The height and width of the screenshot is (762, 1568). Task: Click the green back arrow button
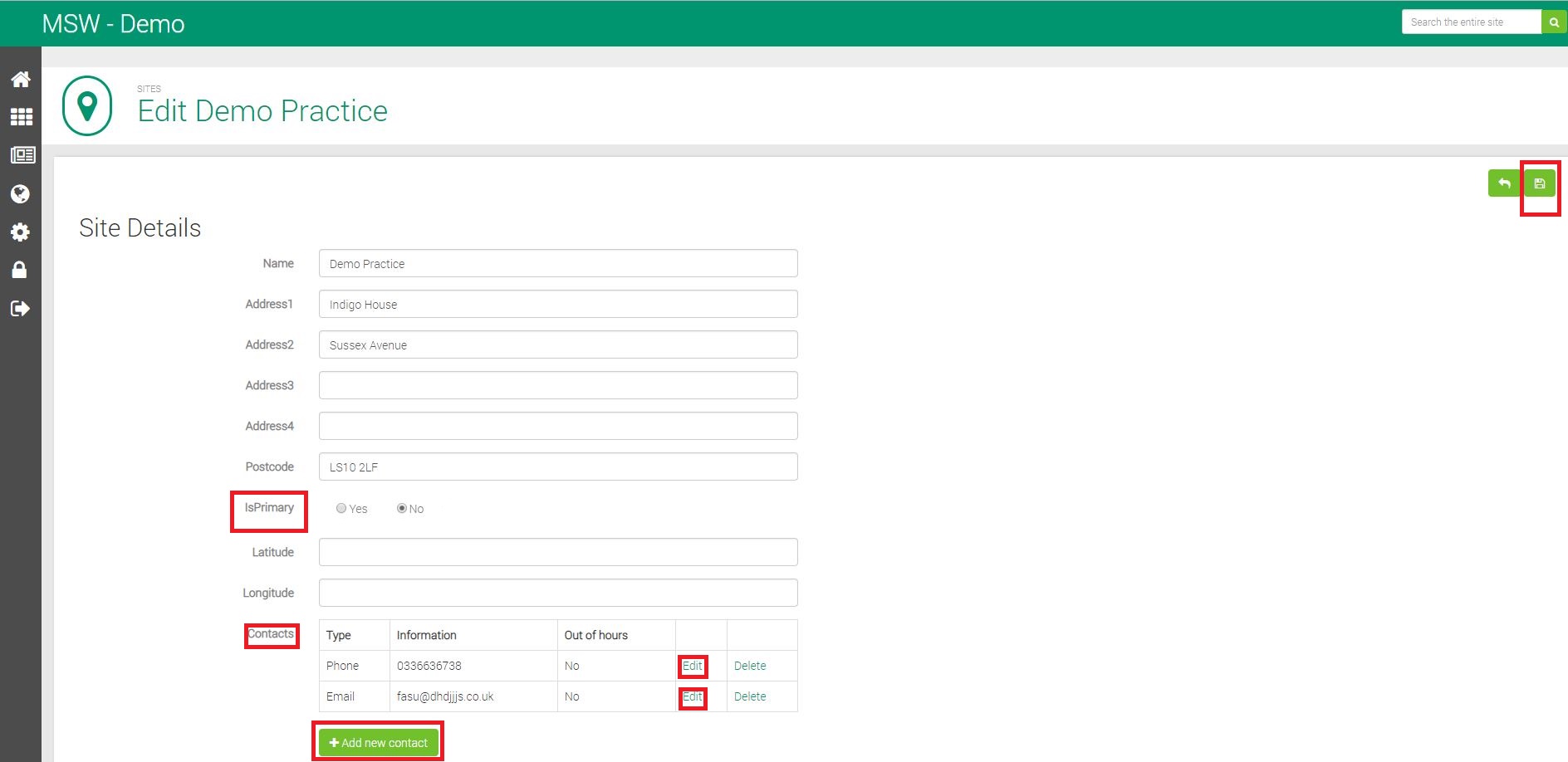click(x=1504, y=183)
